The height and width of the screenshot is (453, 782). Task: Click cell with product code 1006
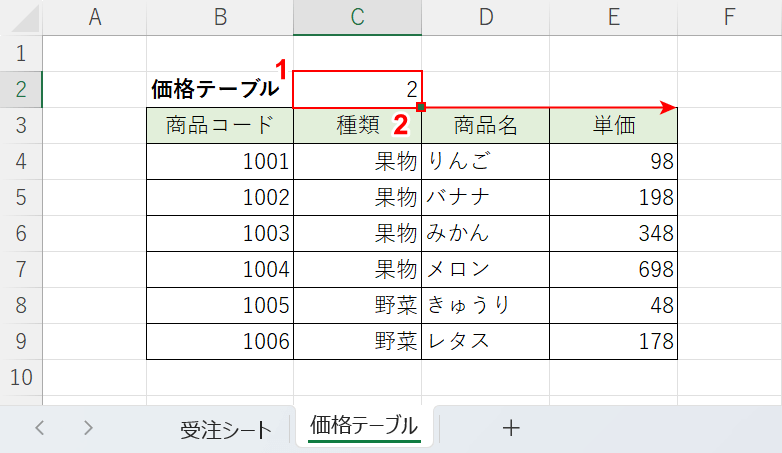(220, 341)
